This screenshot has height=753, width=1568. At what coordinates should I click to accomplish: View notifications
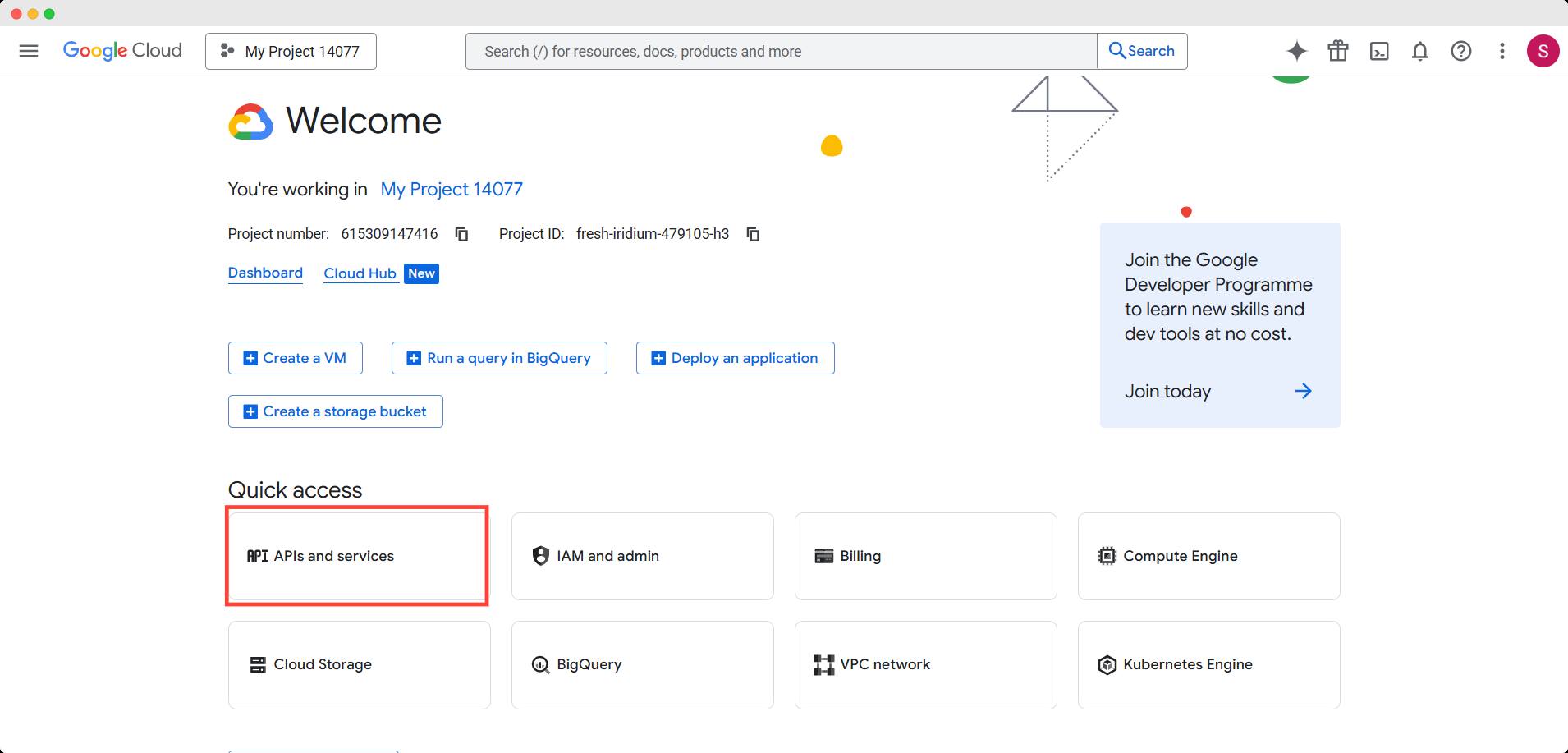tap(1419, 51)
